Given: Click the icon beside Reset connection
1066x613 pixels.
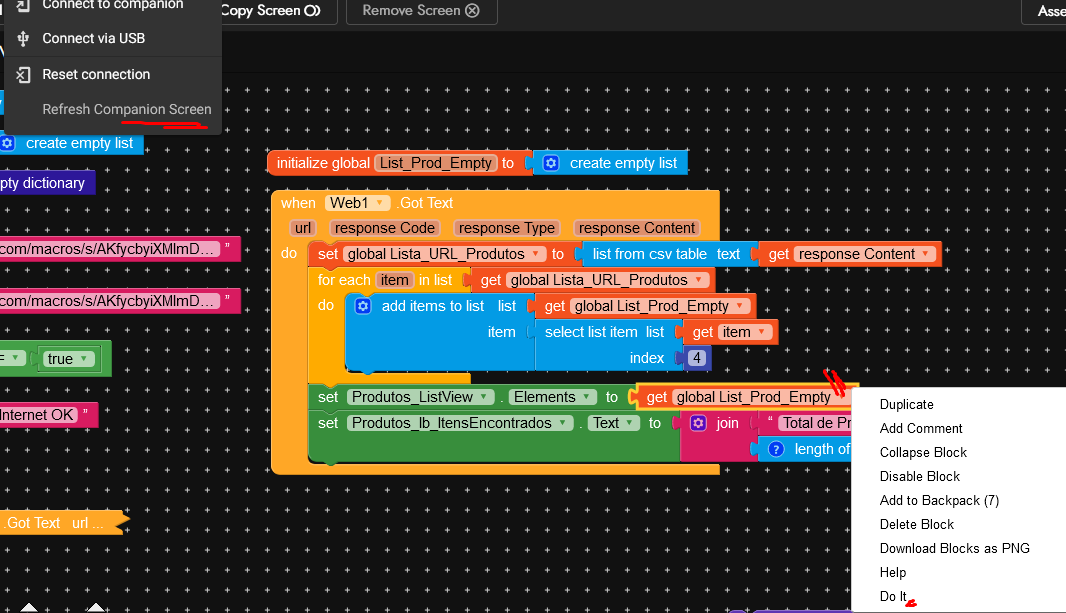Looking at the screenshot, I should tap(23, 75).
